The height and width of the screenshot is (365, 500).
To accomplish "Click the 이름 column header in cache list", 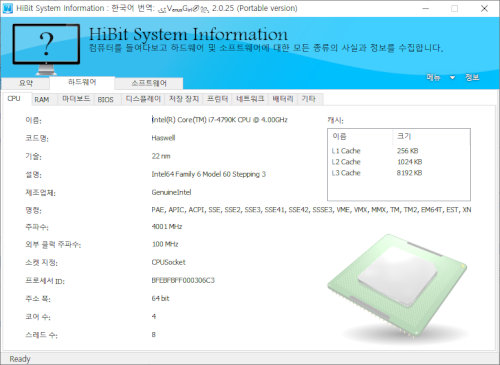I will pos(360,136).
